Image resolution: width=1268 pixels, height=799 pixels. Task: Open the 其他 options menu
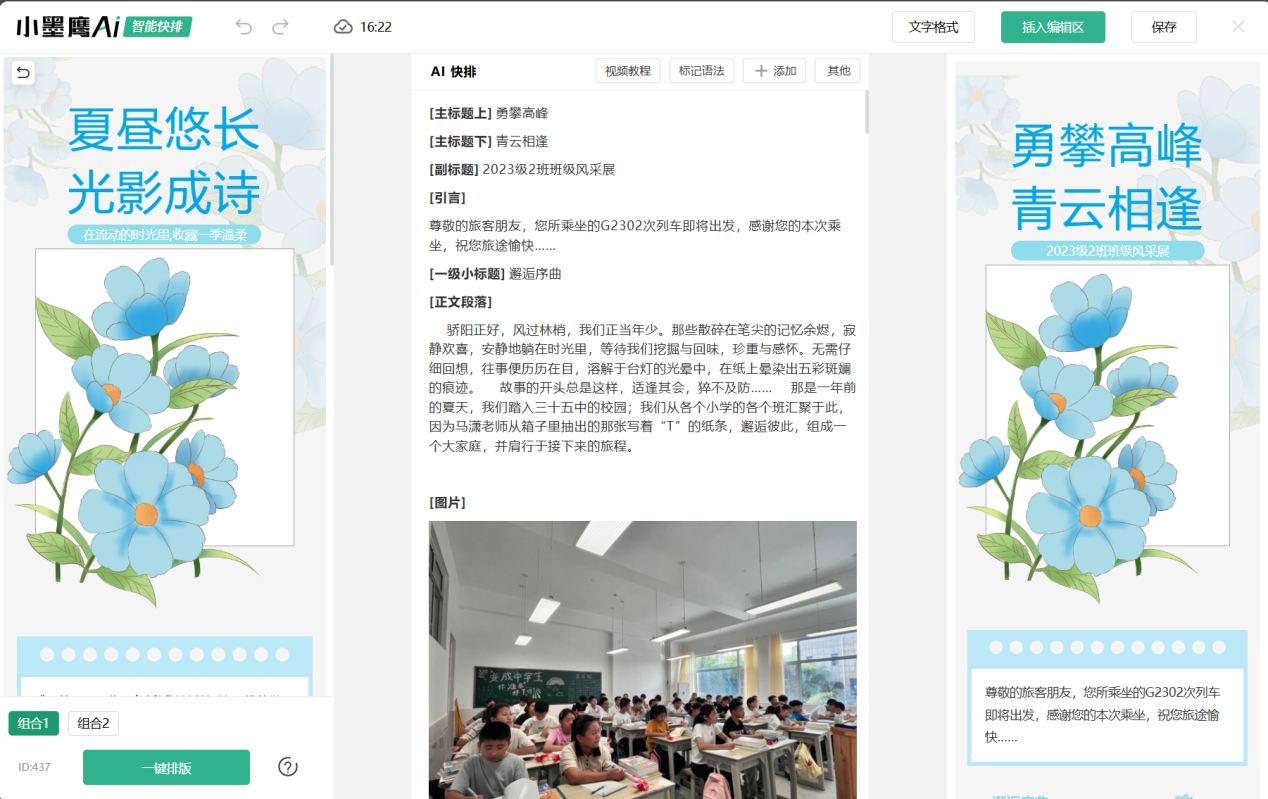pyautogui.click(x=837, y=71)
